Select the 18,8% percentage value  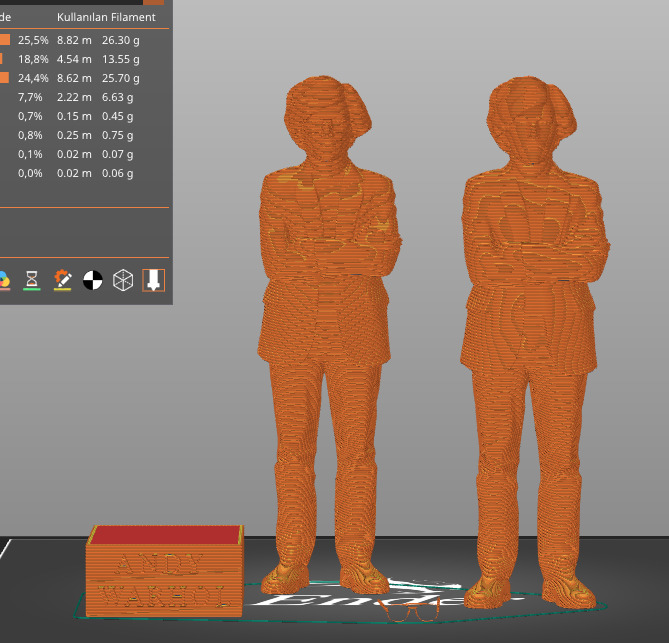tap(33, 59)
